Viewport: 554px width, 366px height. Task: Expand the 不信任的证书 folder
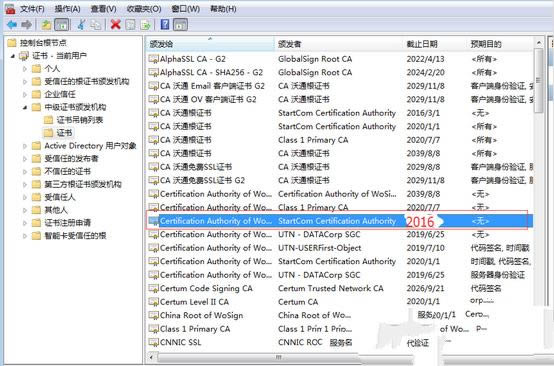click(x=25, y=171)
